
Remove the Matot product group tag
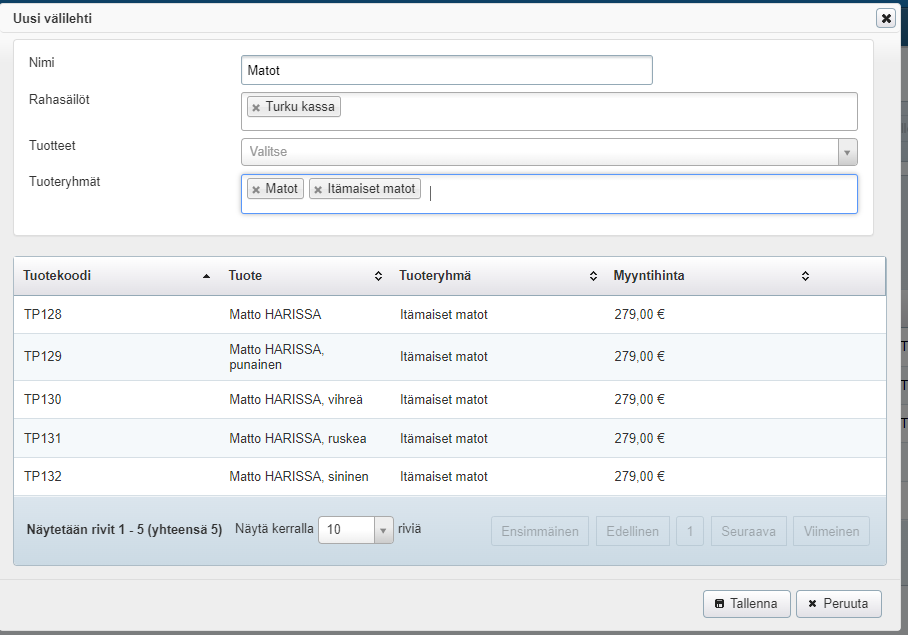click(x=256, y=189)
